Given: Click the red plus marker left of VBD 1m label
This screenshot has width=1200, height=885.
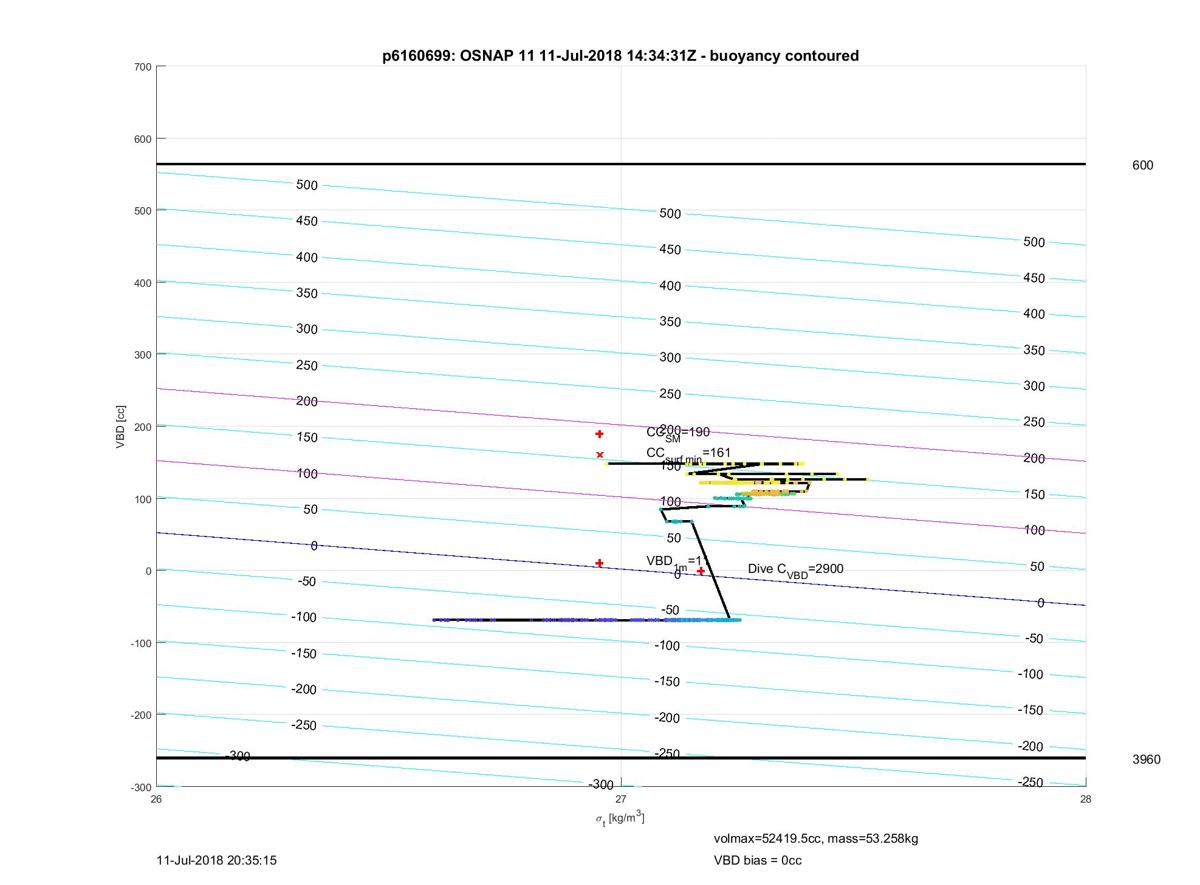Looking at the screenshot, I should [599, 563].
